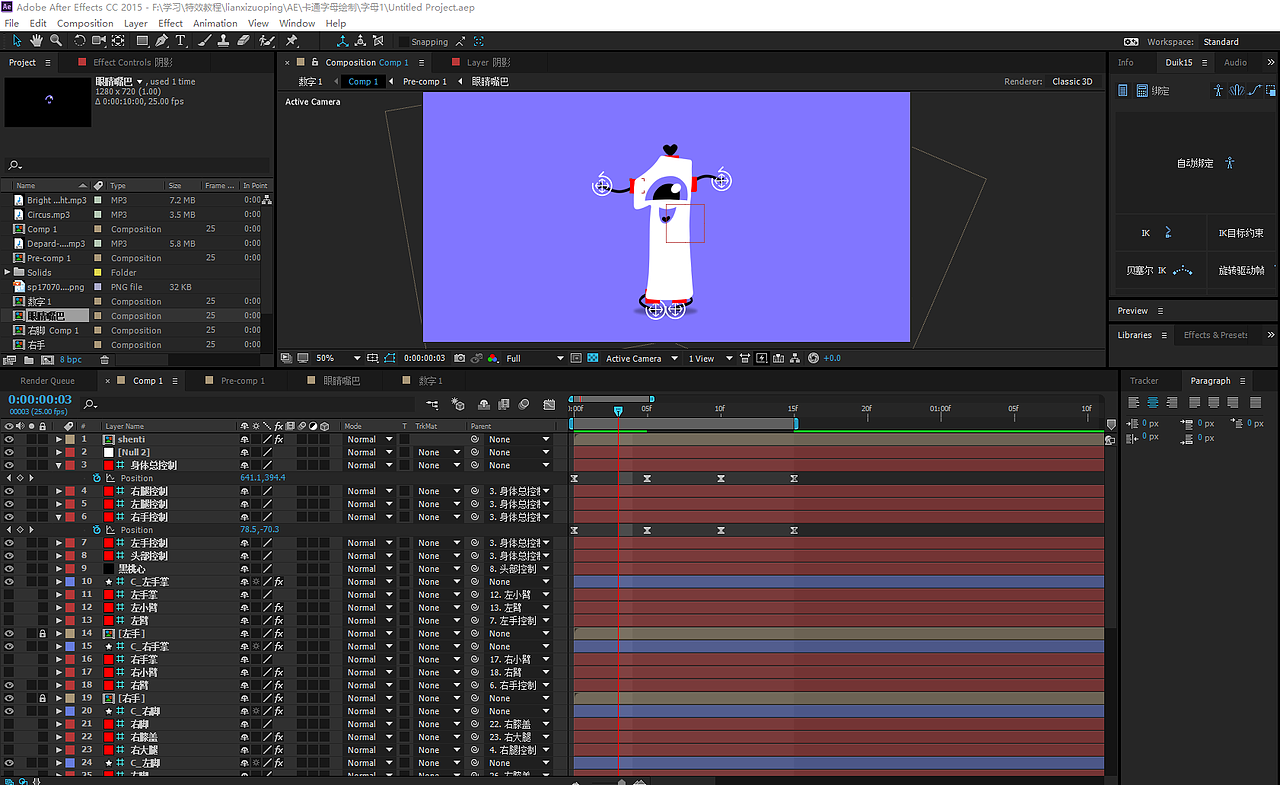
Task: Open the Pre-comp 1 timeline tab
Action: tap(243, 381)
